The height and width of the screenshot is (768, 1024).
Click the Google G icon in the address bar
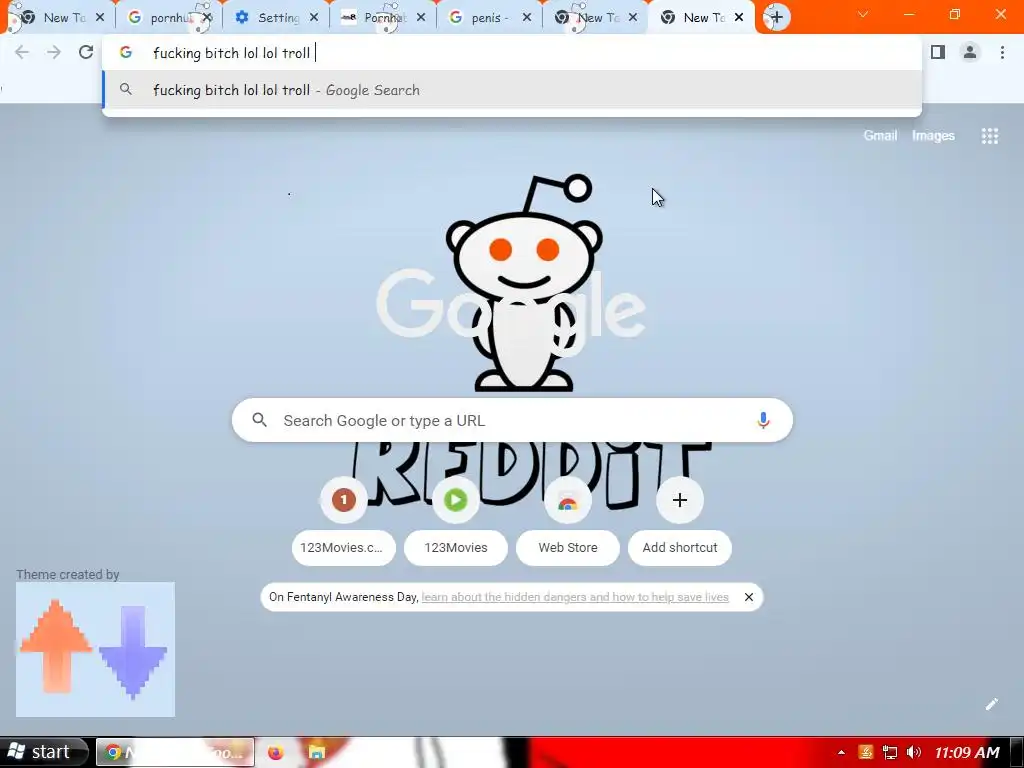click(x=126, y=52)
